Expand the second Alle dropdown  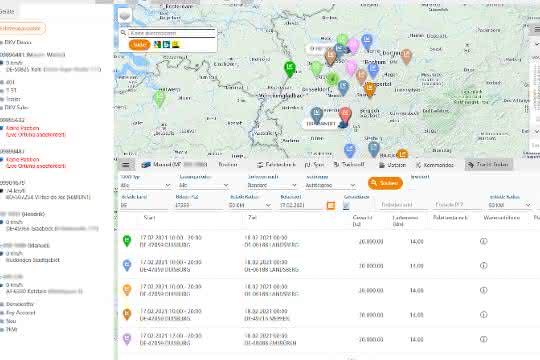204,185
